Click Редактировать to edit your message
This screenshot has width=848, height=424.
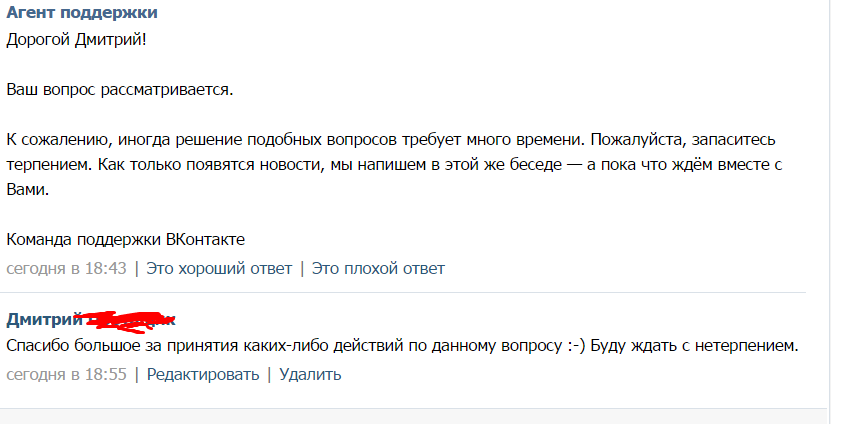point(203,375)
